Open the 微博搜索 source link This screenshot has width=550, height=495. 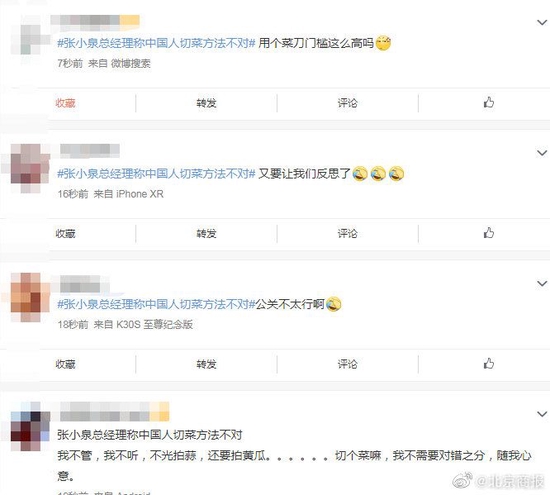[130, 63]
